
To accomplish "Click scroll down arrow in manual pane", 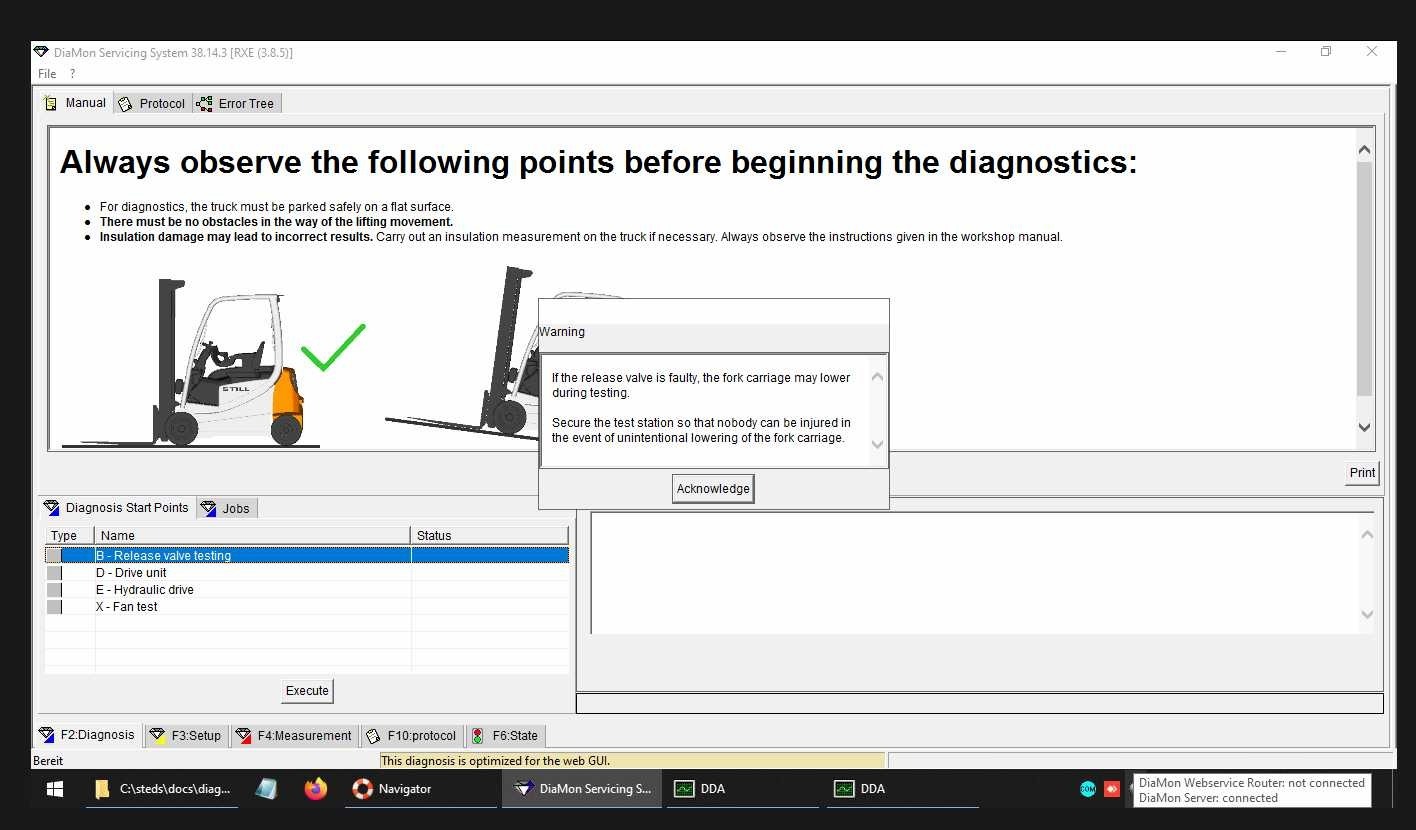I will point(1364,427).
